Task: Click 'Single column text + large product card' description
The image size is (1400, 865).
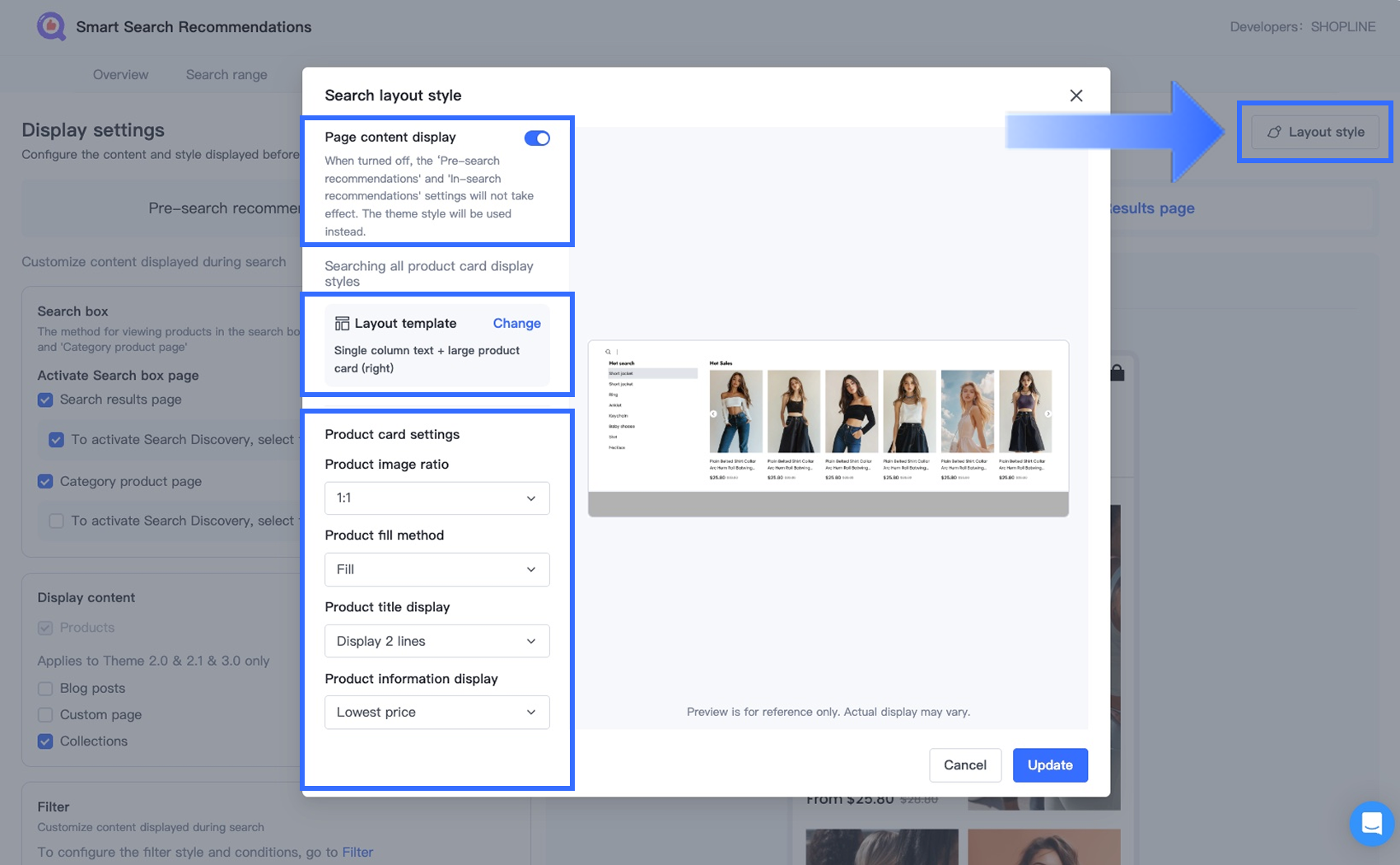Action: point(427,359)
